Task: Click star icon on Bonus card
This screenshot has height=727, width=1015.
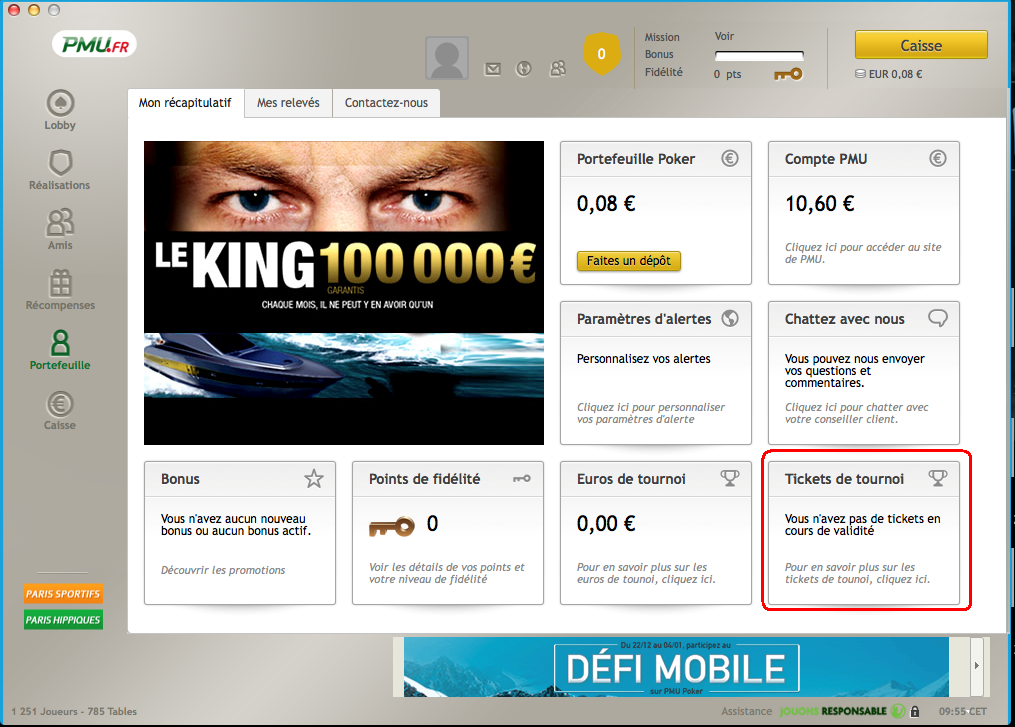Action: tap(314, 478)
